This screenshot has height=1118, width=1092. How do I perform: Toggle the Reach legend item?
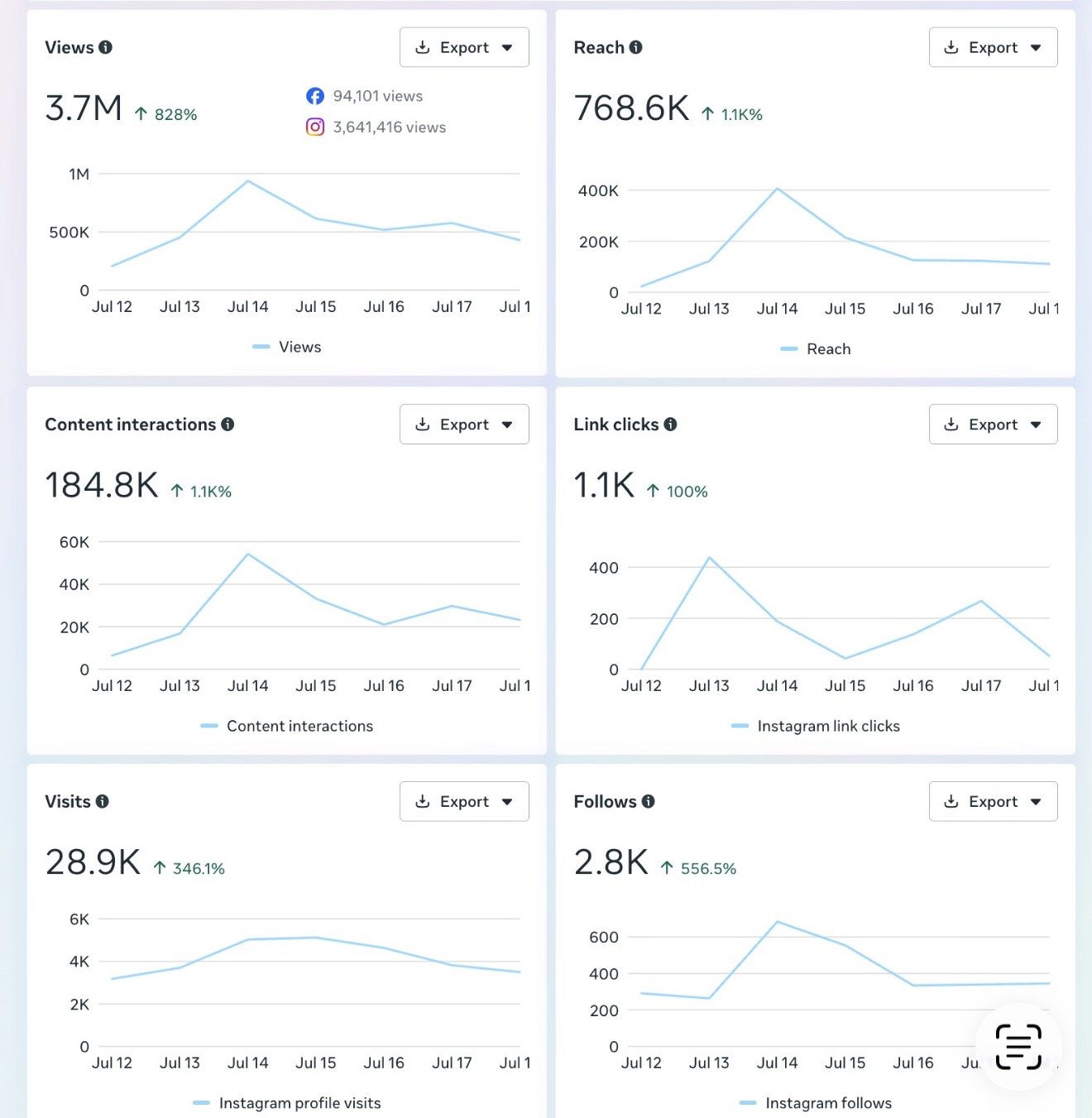[816, 349]
